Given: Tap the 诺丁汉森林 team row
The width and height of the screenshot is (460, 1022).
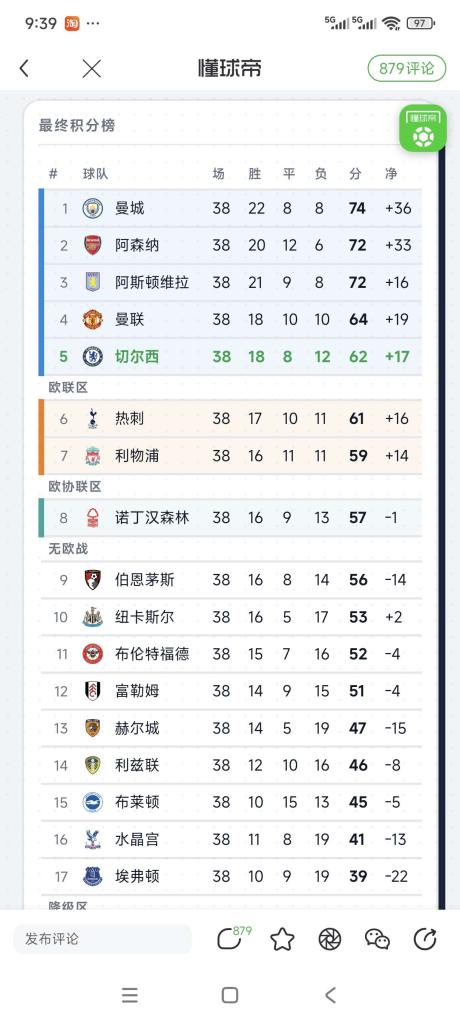Looking at the screenshot, I should coord(232,518).
